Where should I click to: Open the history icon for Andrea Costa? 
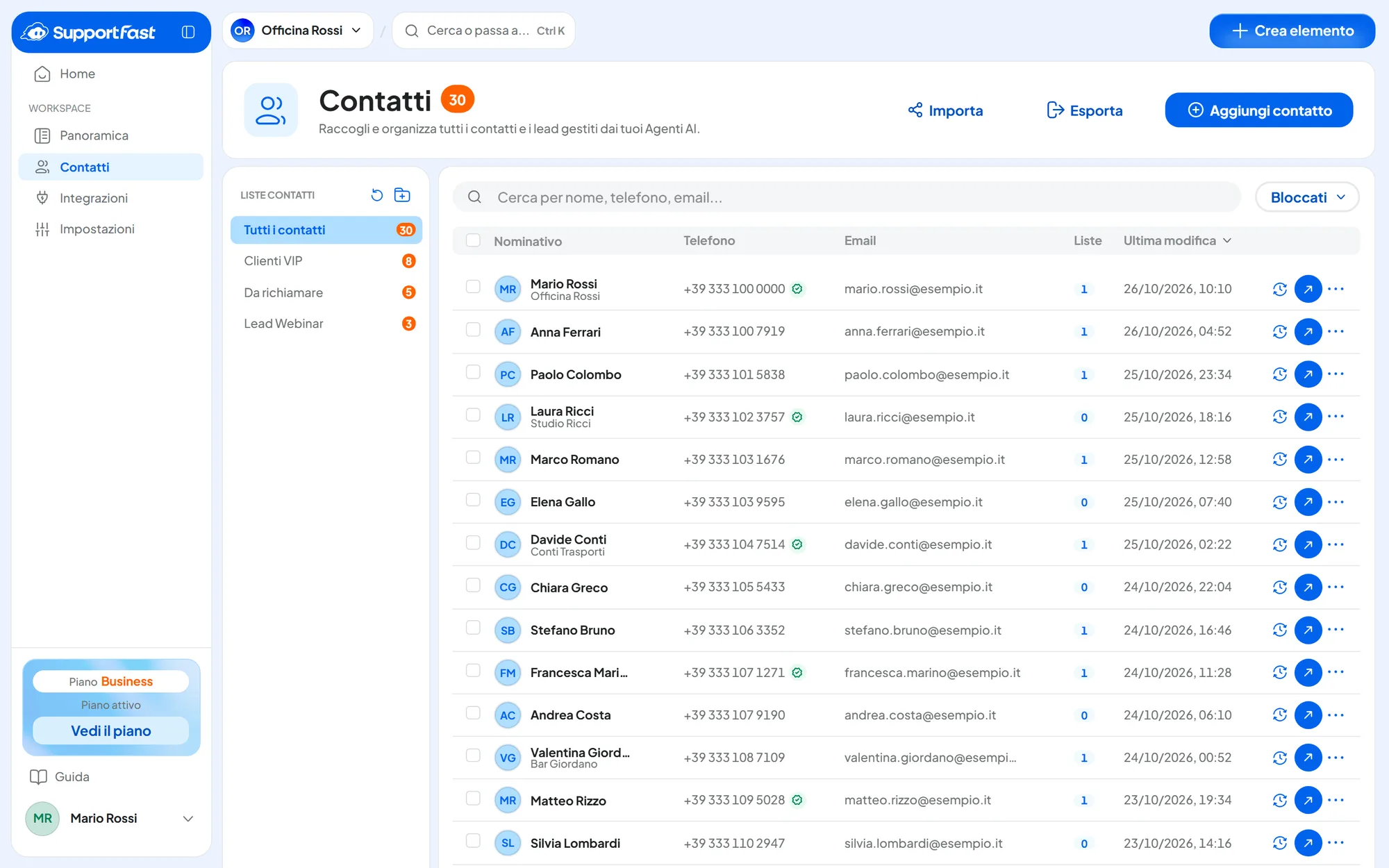[x=1280, y=715]
